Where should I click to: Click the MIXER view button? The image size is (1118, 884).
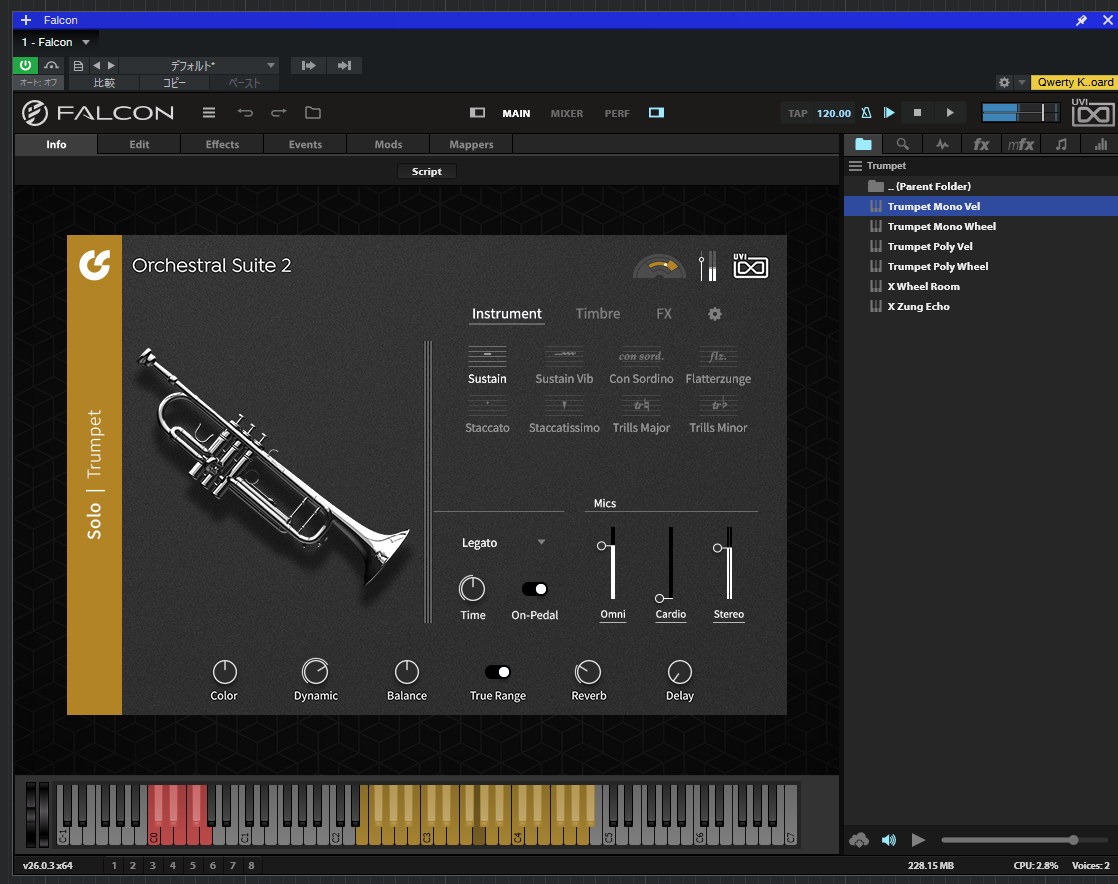(x=567, y=113)
